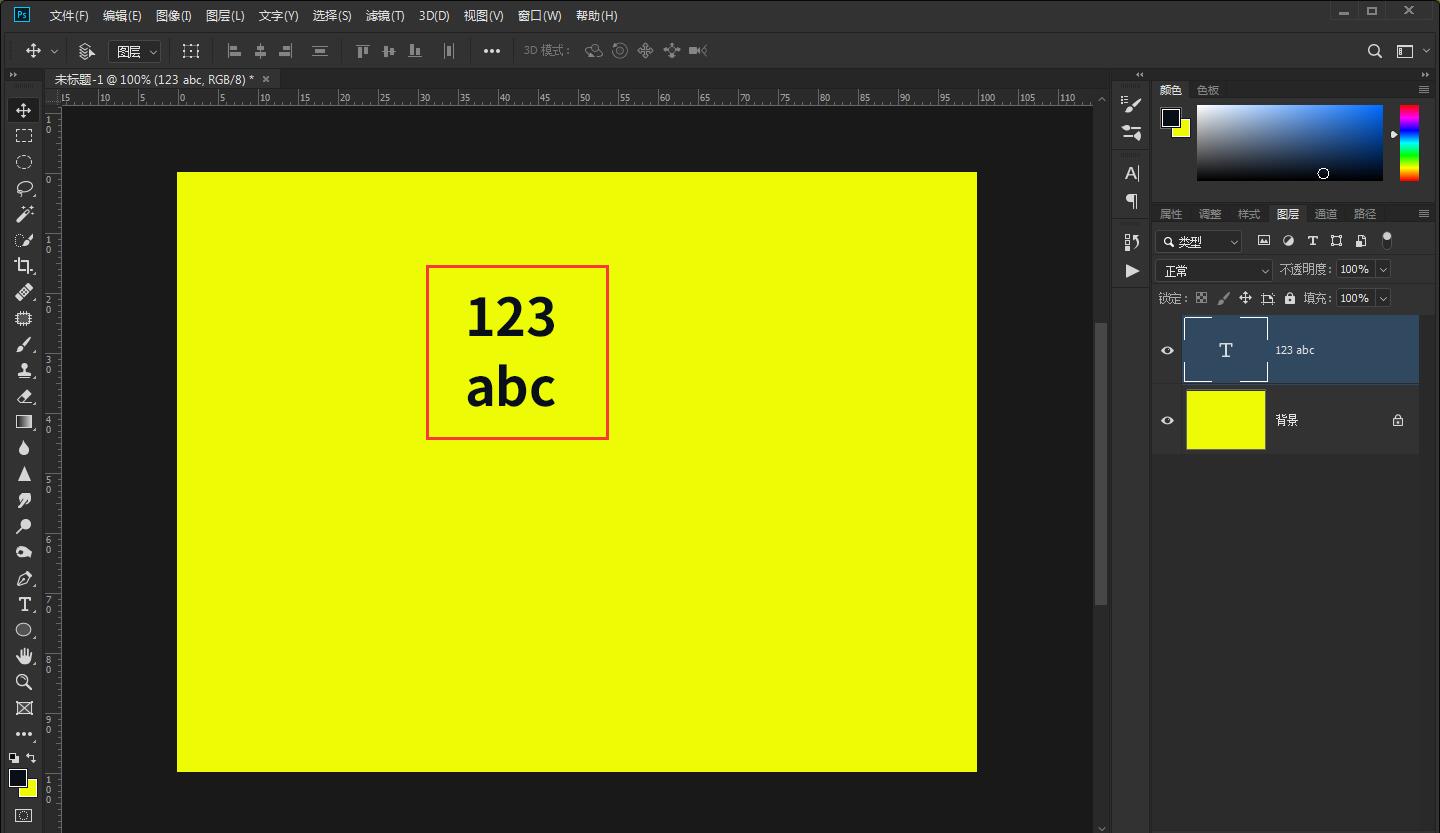Open the 滤镜(T) menu
This screenshot has width=1440, height=833.
pyautogui.click(x=385, y=16)
